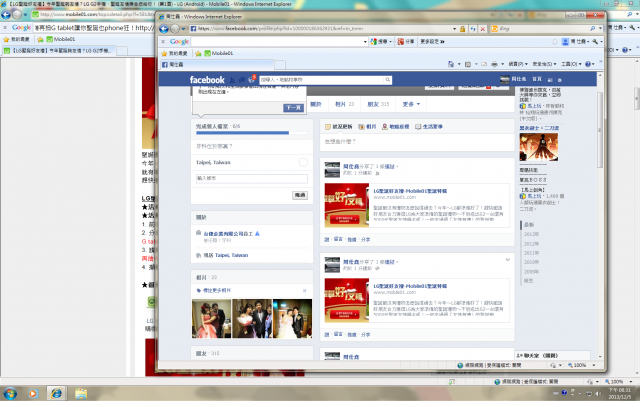This screenshot has width=640, height=407.
Task: Click the feeds icon in command bar
Action: 468,64
